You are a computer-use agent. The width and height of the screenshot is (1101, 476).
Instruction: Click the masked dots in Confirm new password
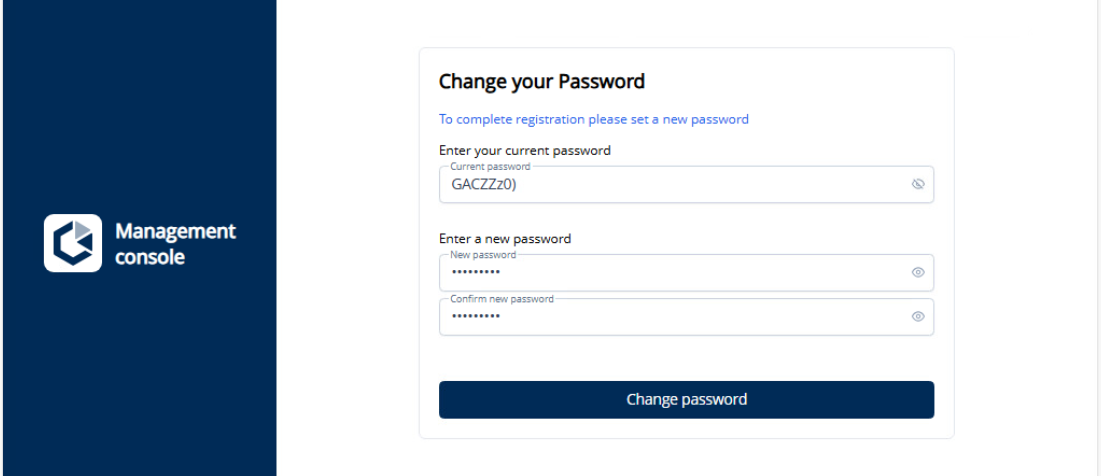click(476, 317)
